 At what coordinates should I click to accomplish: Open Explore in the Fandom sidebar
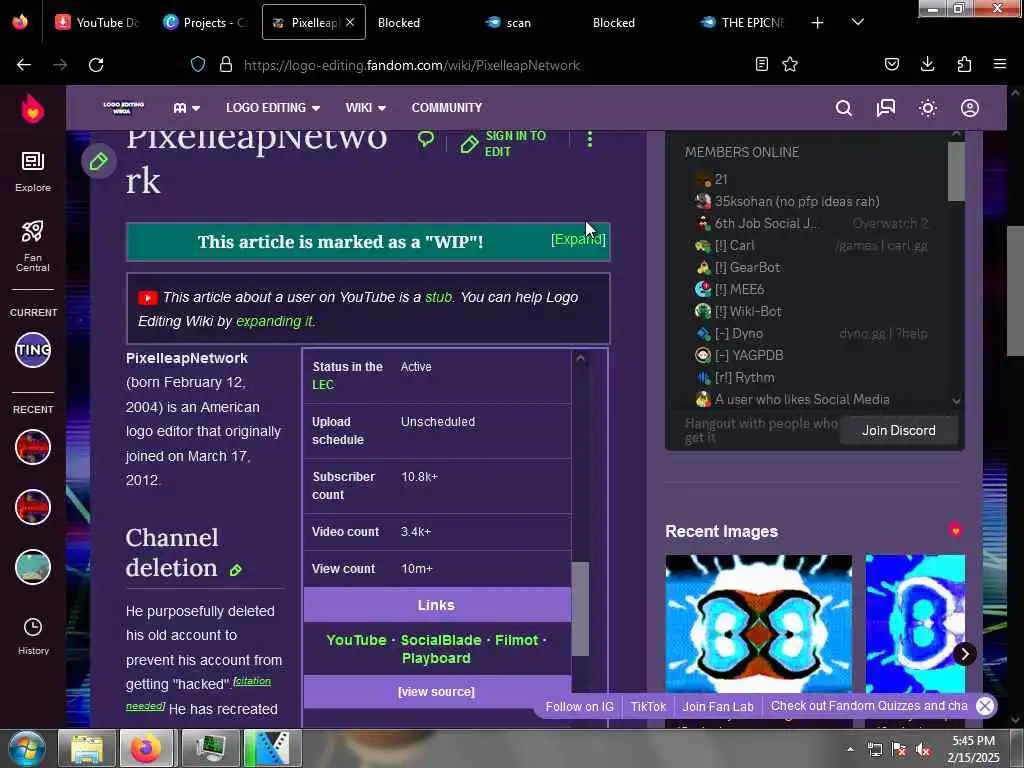(x=33, y=171)
